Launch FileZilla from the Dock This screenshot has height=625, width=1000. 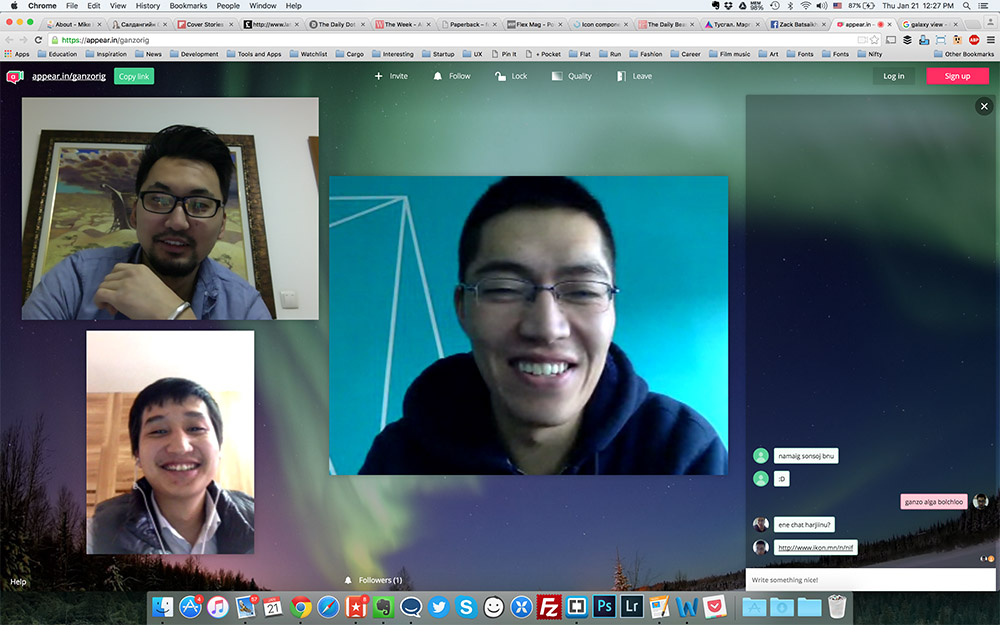point(549,606)
